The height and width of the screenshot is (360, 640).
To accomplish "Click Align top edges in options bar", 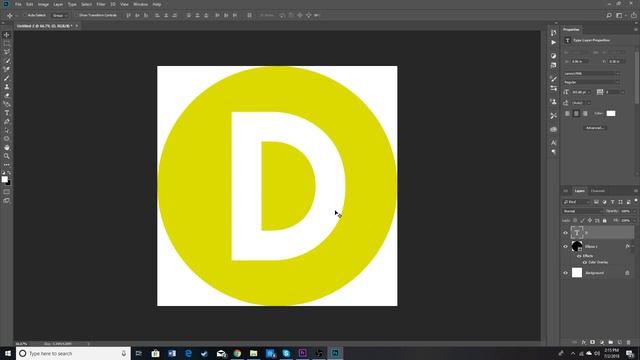I will [128, 15].
